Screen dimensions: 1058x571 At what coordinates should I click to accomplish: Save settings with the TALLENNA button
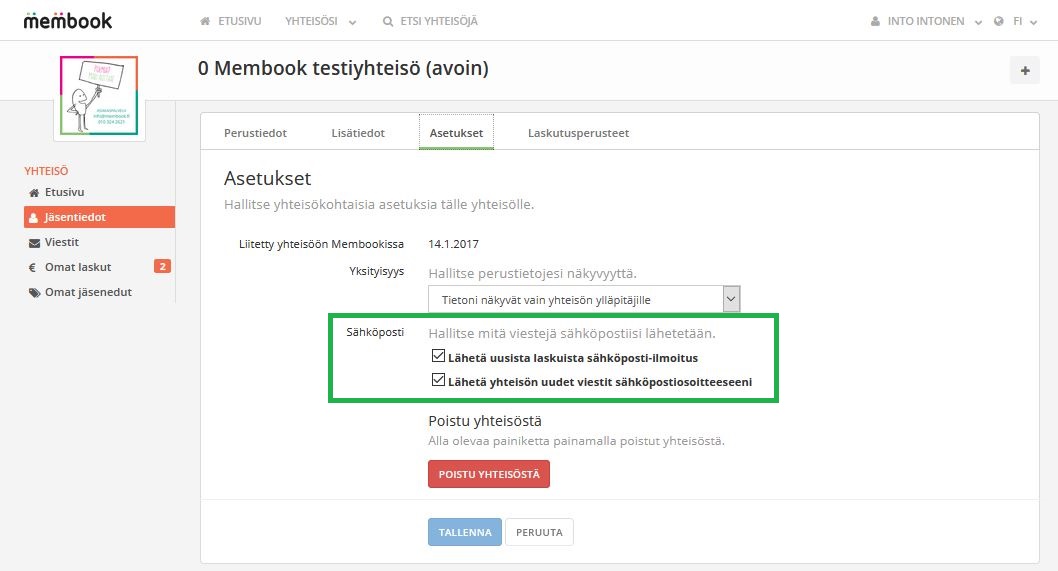coord(464,532)
